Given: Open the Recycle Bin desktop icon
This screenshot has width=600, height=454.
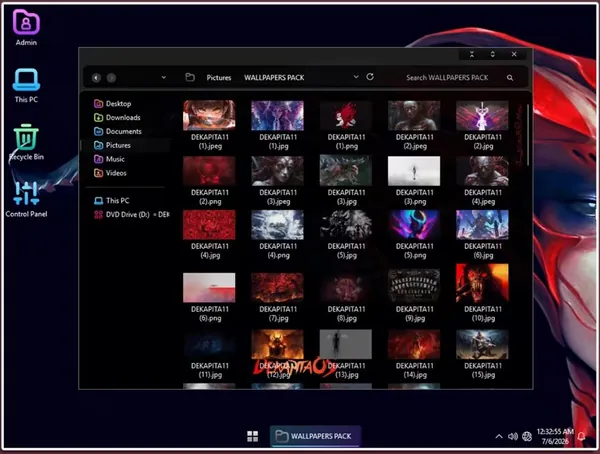Looking at the screenshot, I should click(x=26, y=142).
